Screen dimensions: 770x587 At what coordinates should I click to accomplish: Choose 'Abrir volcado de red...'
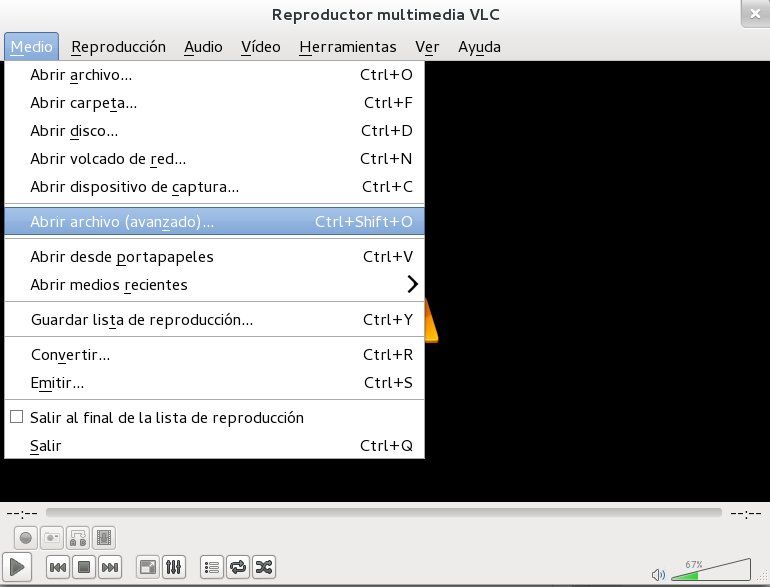click(x=215, y=159)
